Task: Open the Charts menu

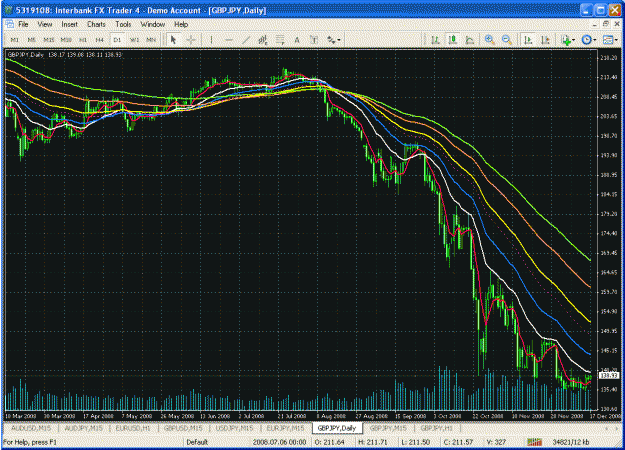Action: pos(96,24)
